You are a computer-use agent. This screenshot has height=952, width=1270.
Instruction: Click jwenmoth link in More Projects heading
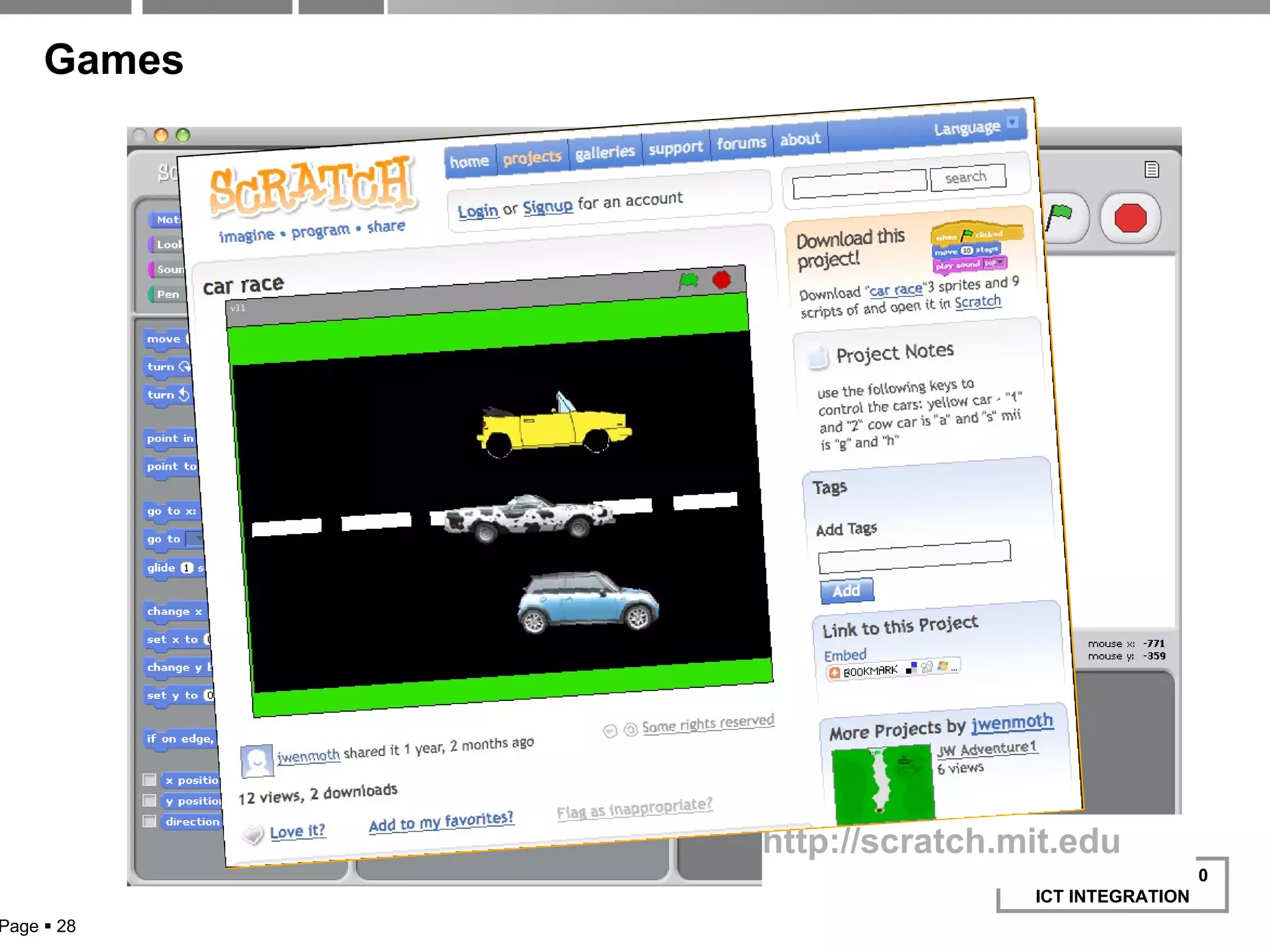(x=1012, y=722)
